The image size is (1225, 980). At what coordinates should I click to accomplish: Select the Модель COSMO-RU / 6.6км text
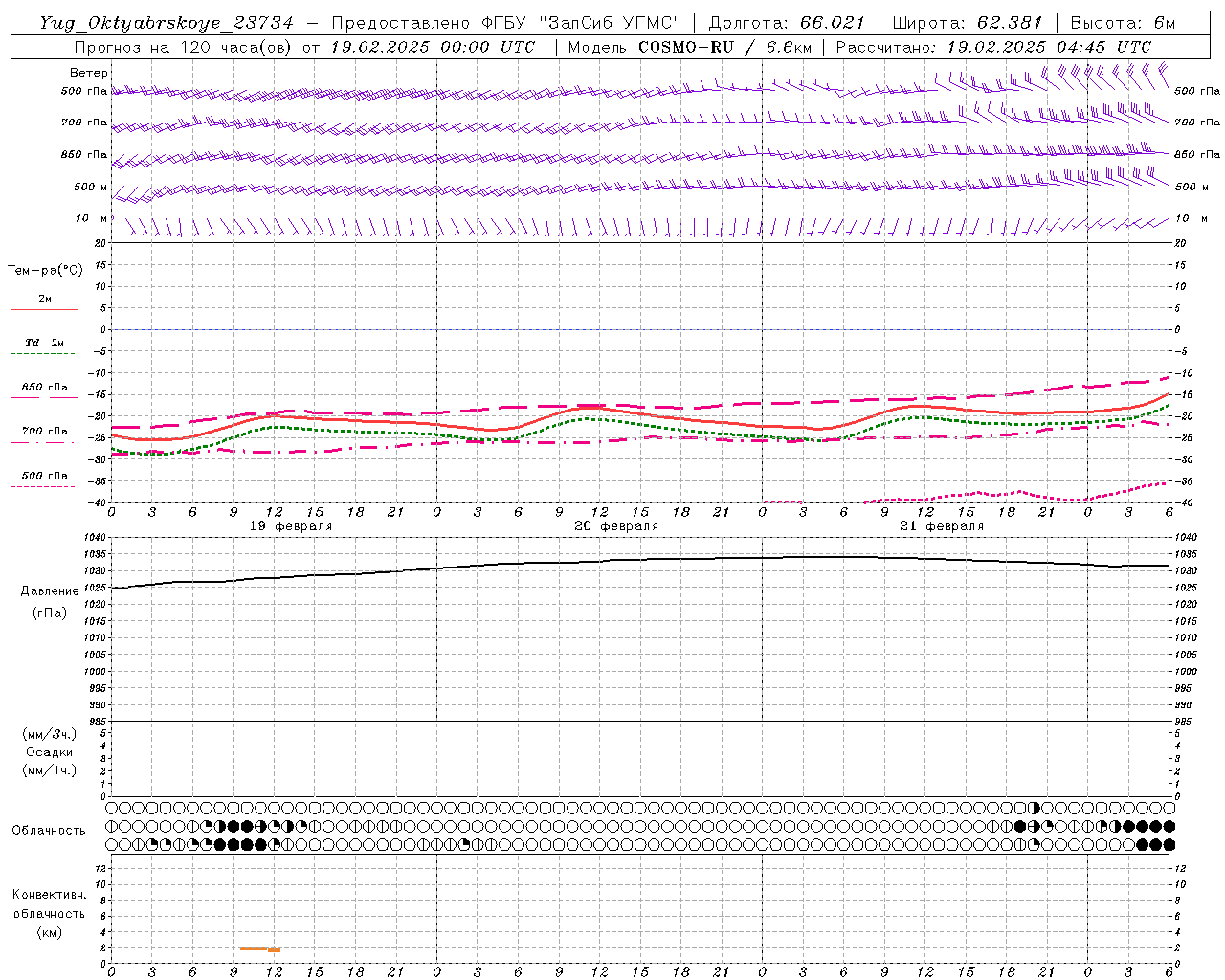[689, 47]
